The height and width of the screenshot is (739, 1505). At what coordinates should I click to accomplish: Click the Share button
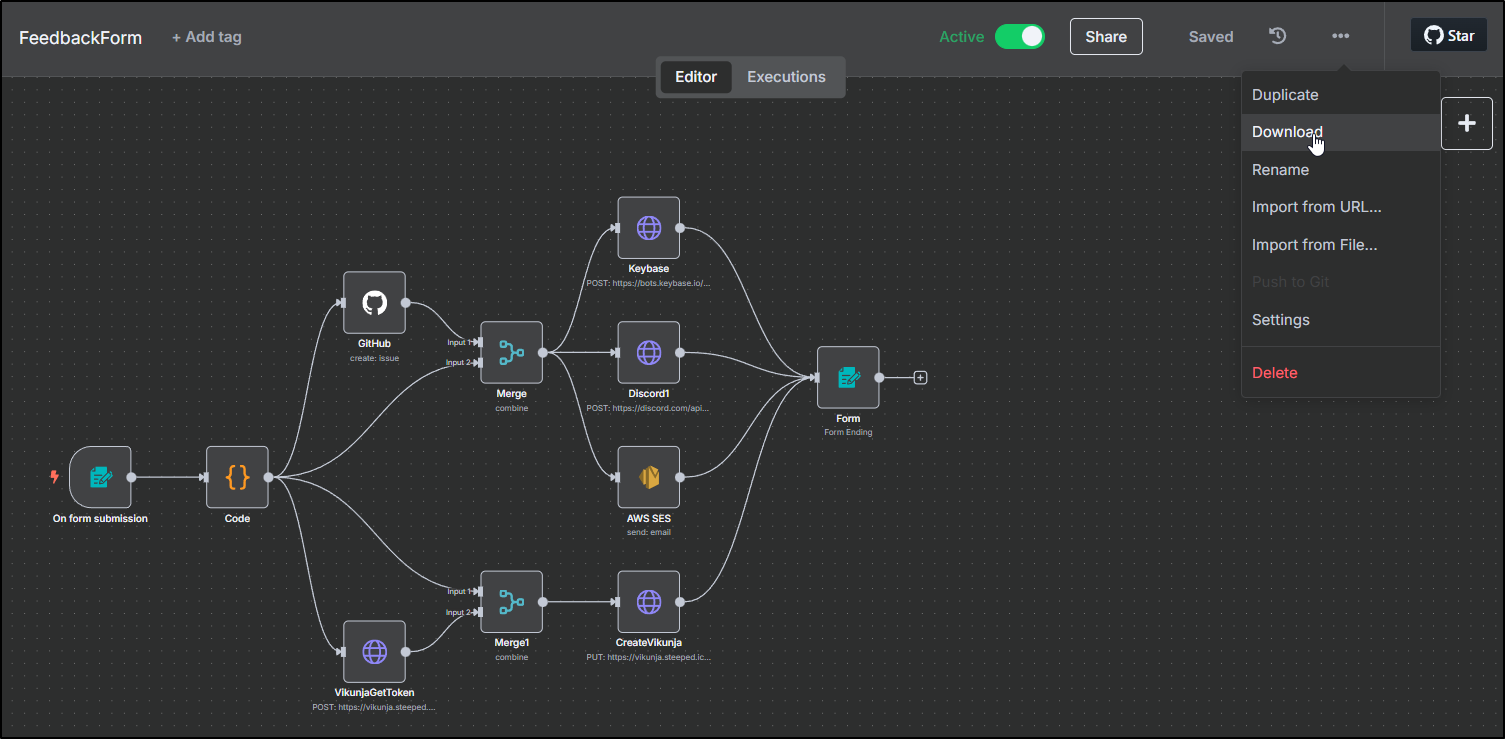pos(1106,36)
